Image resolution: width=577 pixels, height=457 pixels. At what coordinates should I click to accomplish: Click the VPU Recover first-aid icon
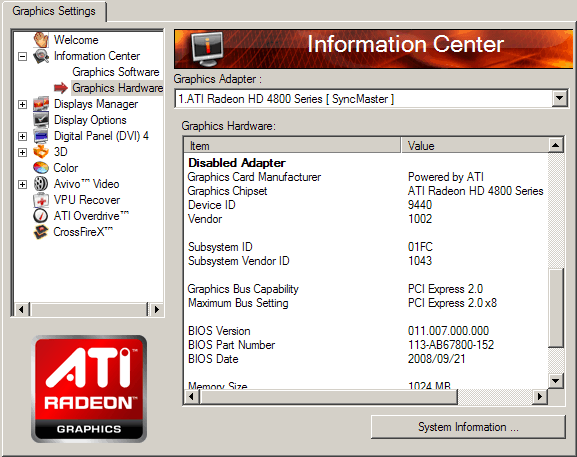point(41,200)
